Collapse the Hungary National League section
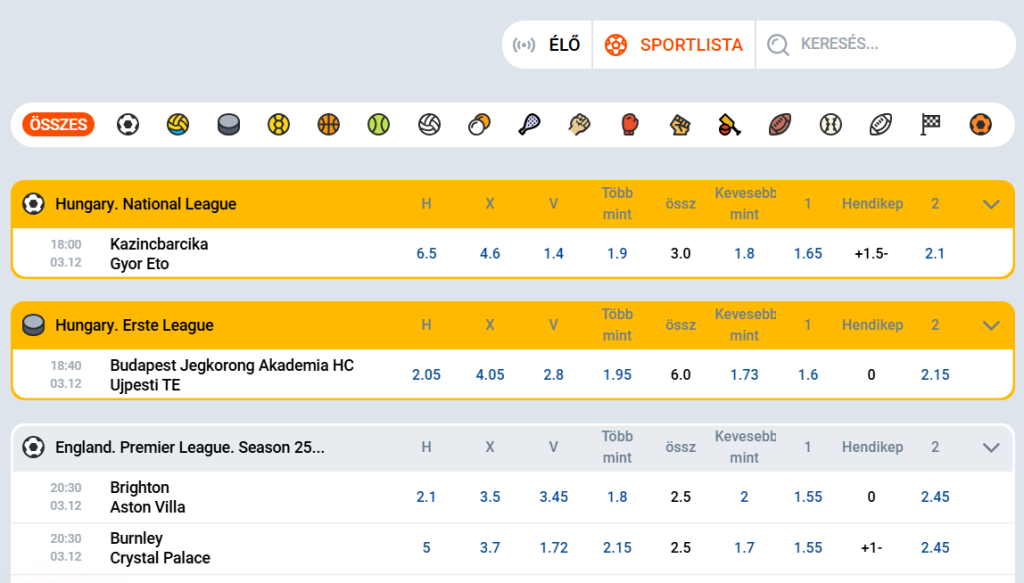This screenshot has height=583, width=1024. coord(992,204)
